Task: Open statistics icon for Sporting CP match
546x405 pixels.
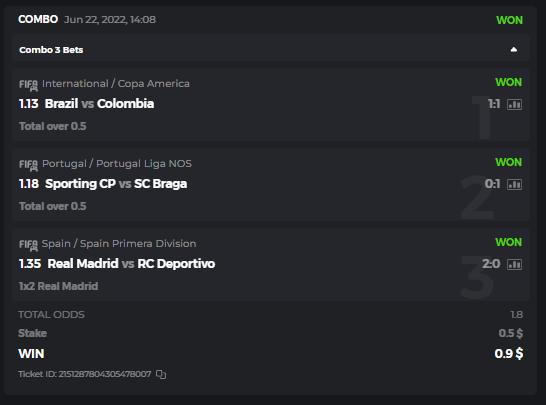Action: click(514, 185)
